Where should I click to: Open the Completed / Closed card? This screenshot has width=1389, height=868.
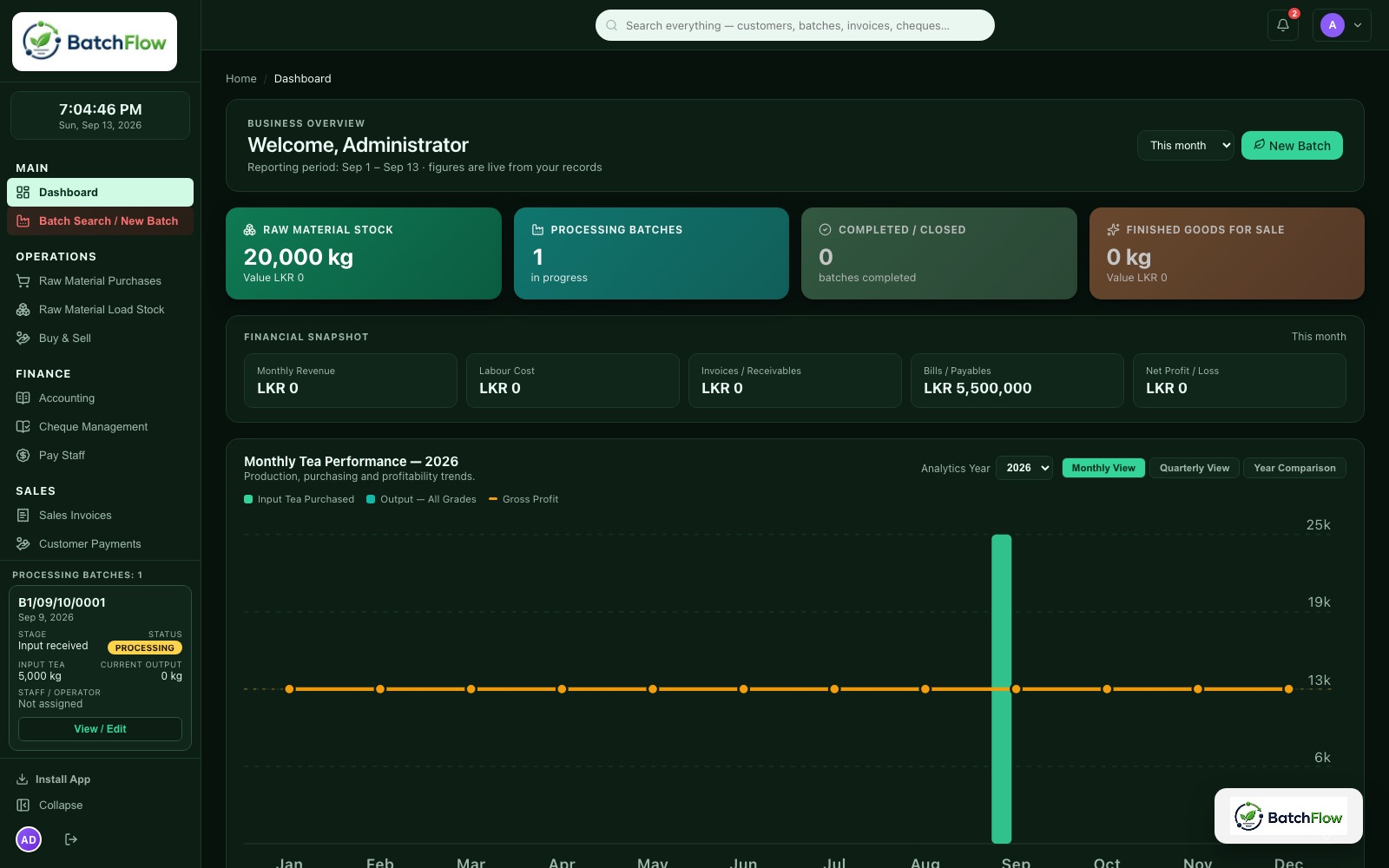(939, 253)
